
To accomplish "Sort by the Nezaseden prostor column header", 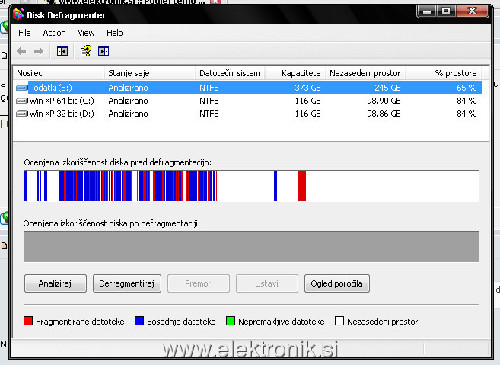I will click(x=365, y=73).
